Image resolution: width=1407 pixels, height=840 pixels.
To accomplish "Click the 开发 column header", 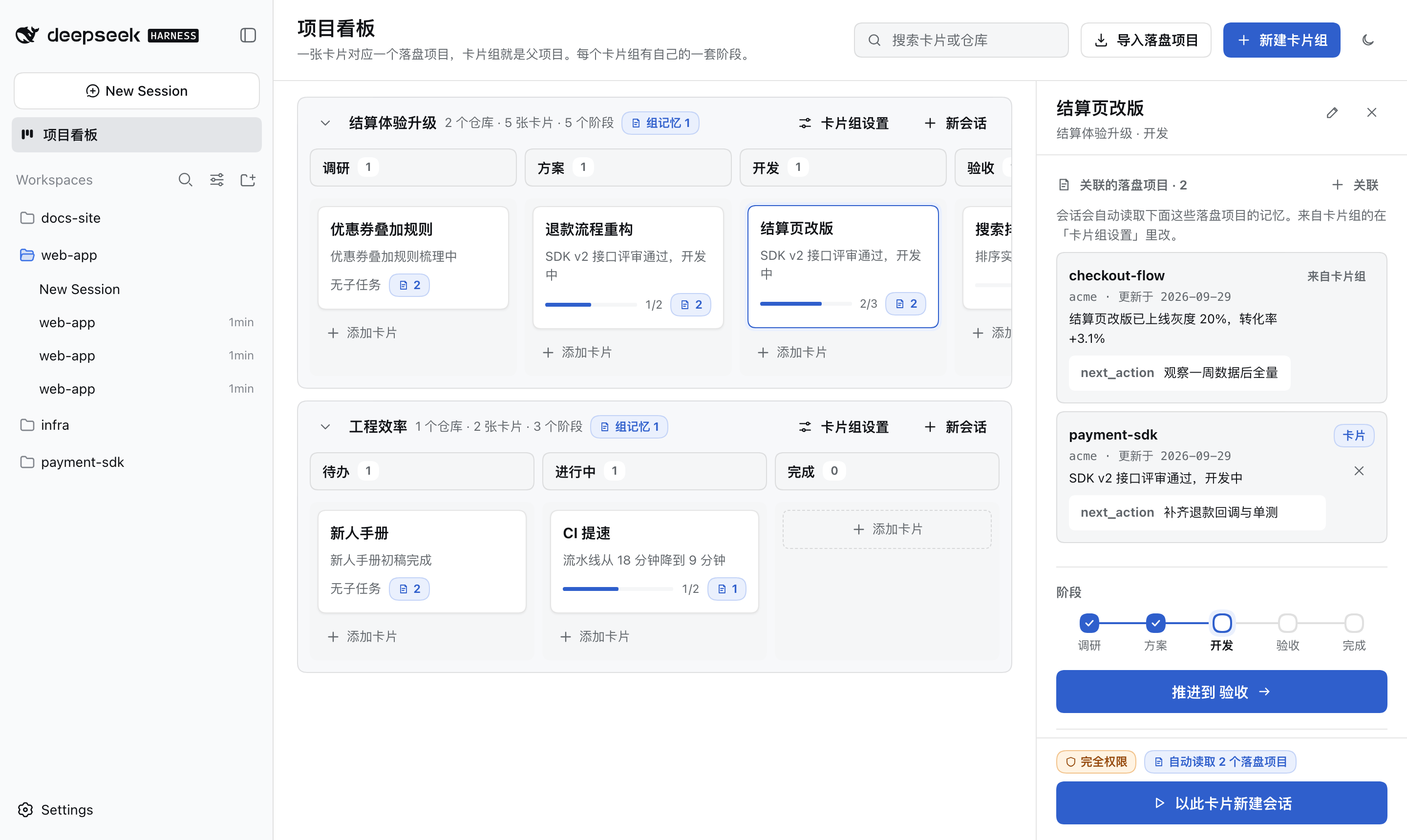I will 843,168.
